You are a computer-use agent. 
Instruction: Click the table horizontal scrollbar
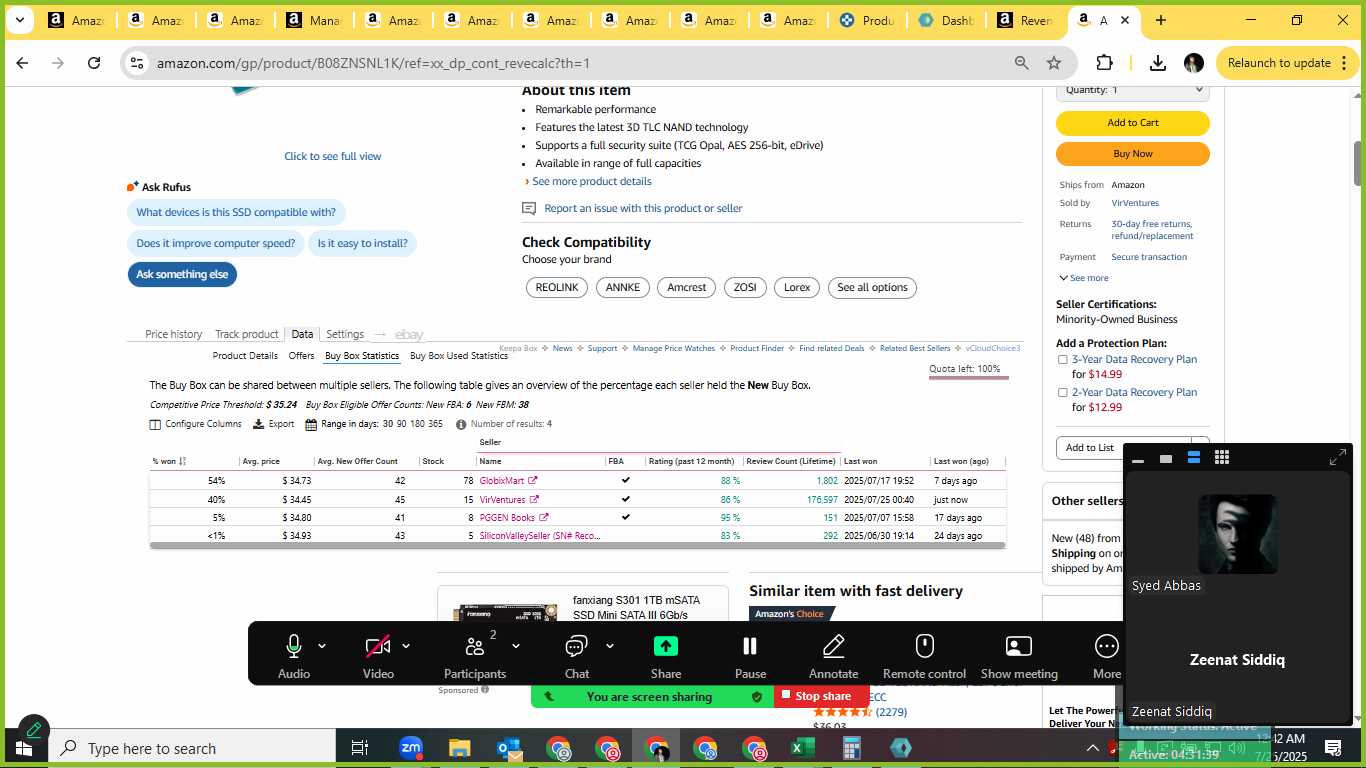tap(577, 546)
